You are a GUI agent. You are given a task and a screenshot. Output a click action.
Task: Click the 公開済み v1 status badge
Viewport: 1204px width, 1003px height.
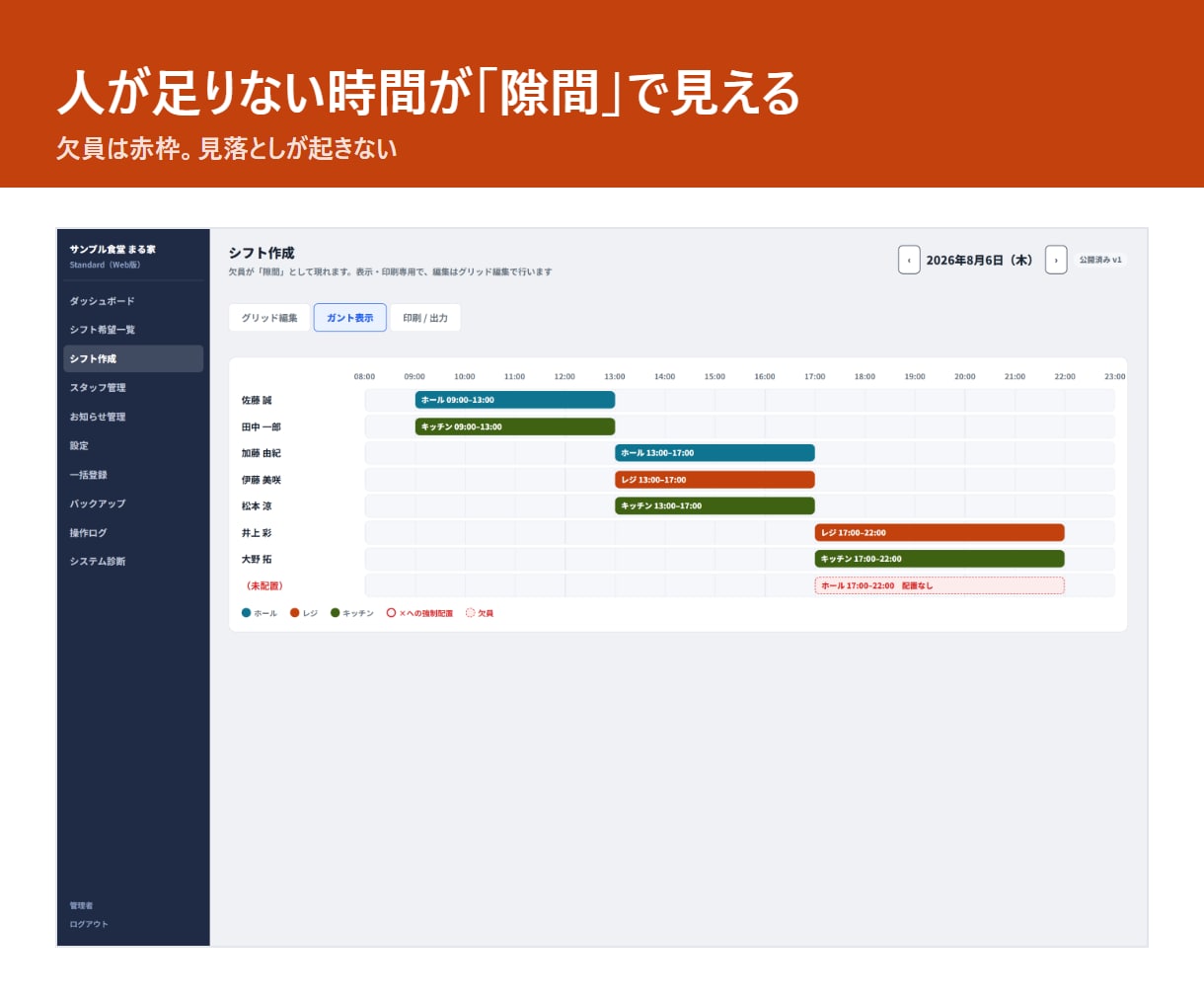pyautogui.click(x=1100, y=260)
